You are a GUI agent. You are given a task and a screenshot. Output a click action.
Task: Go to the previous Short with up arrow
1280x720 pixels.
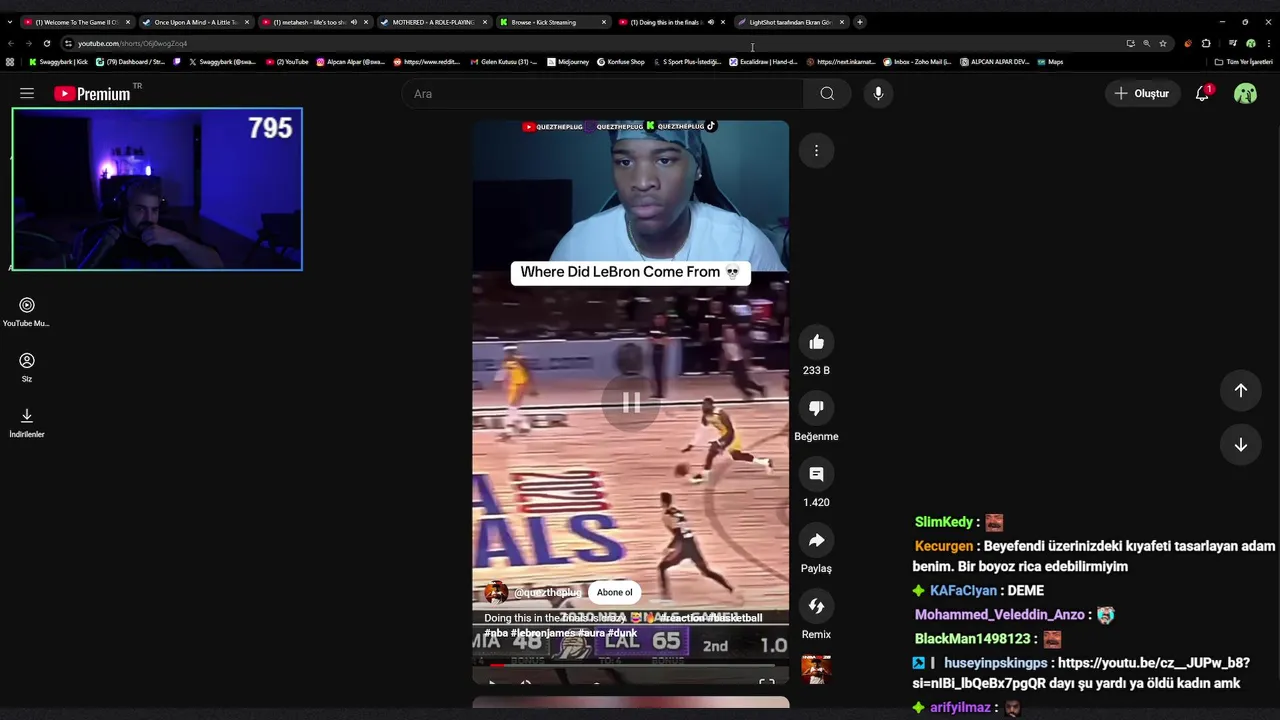click(x=1240, y=390)
